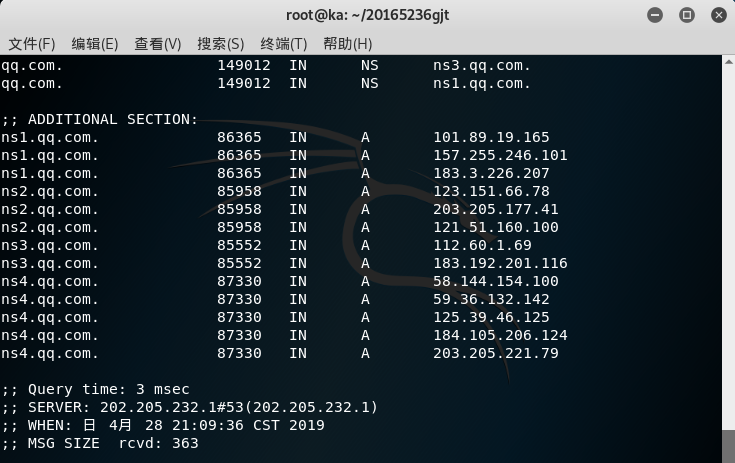Screen dimensions: 735x463
Task: Click the SERVER: 202.205.232.1#53 line
Action: pyautogui.click(x=189, y=407)
